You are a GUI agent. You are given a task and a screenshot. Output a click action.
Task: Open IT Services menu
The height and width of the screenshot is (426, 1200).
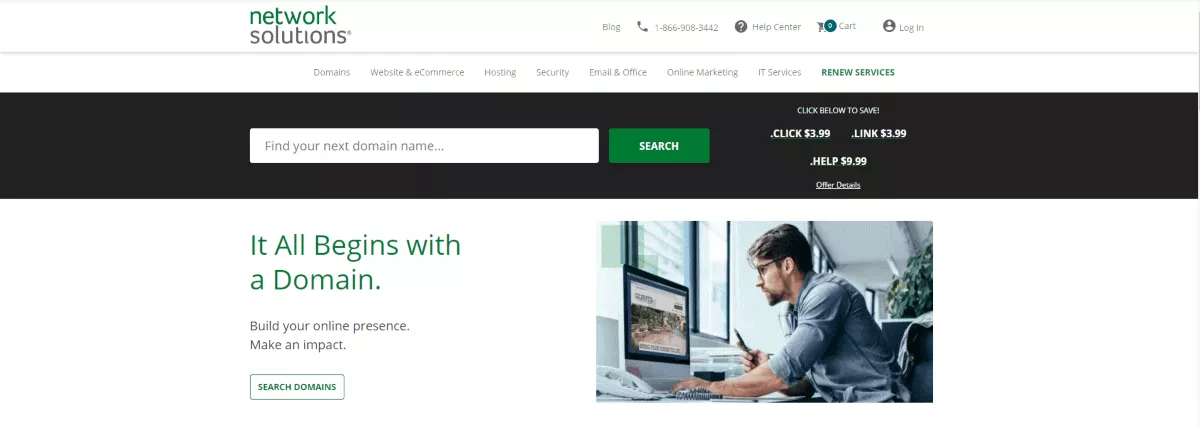pos(780,72)
